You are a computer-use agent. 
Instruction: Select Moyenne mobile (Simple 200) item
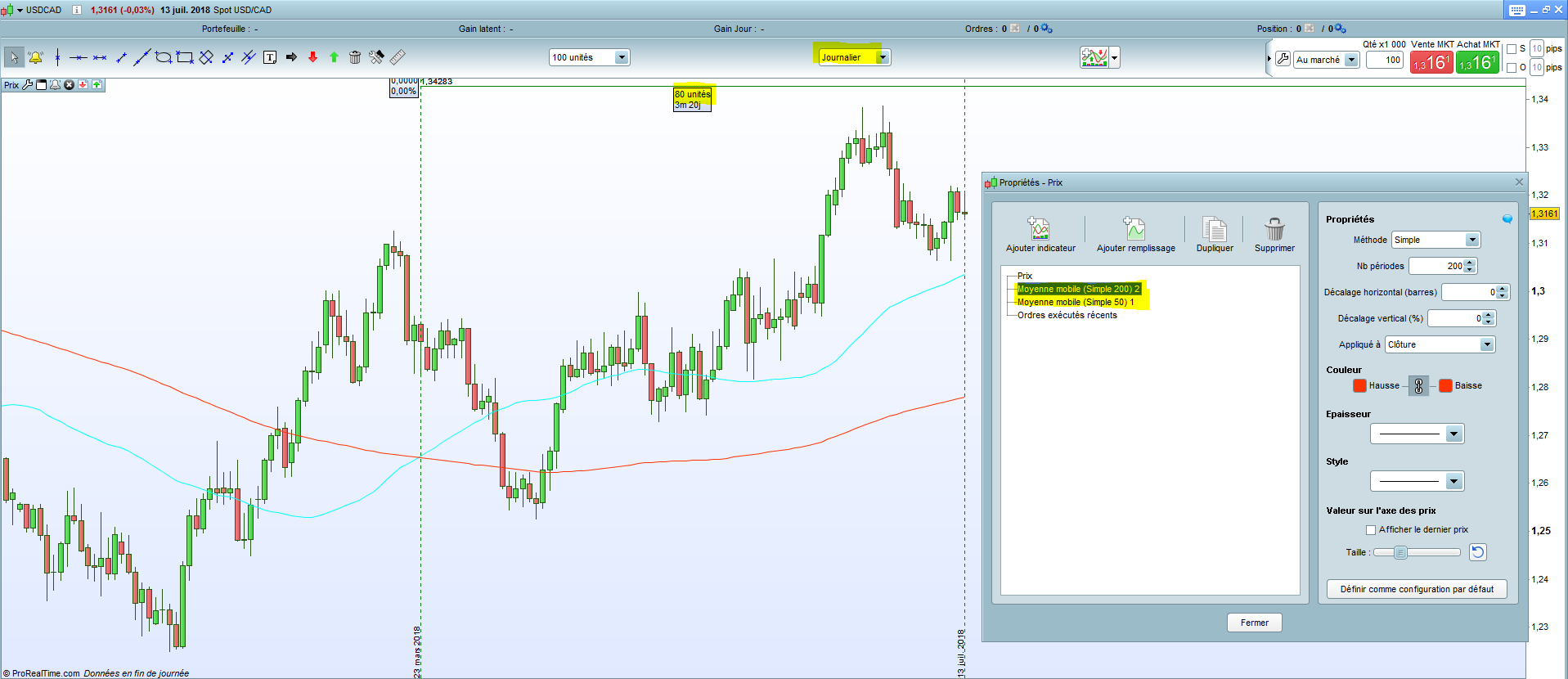pyautogui.click(x=1078, y=289)
